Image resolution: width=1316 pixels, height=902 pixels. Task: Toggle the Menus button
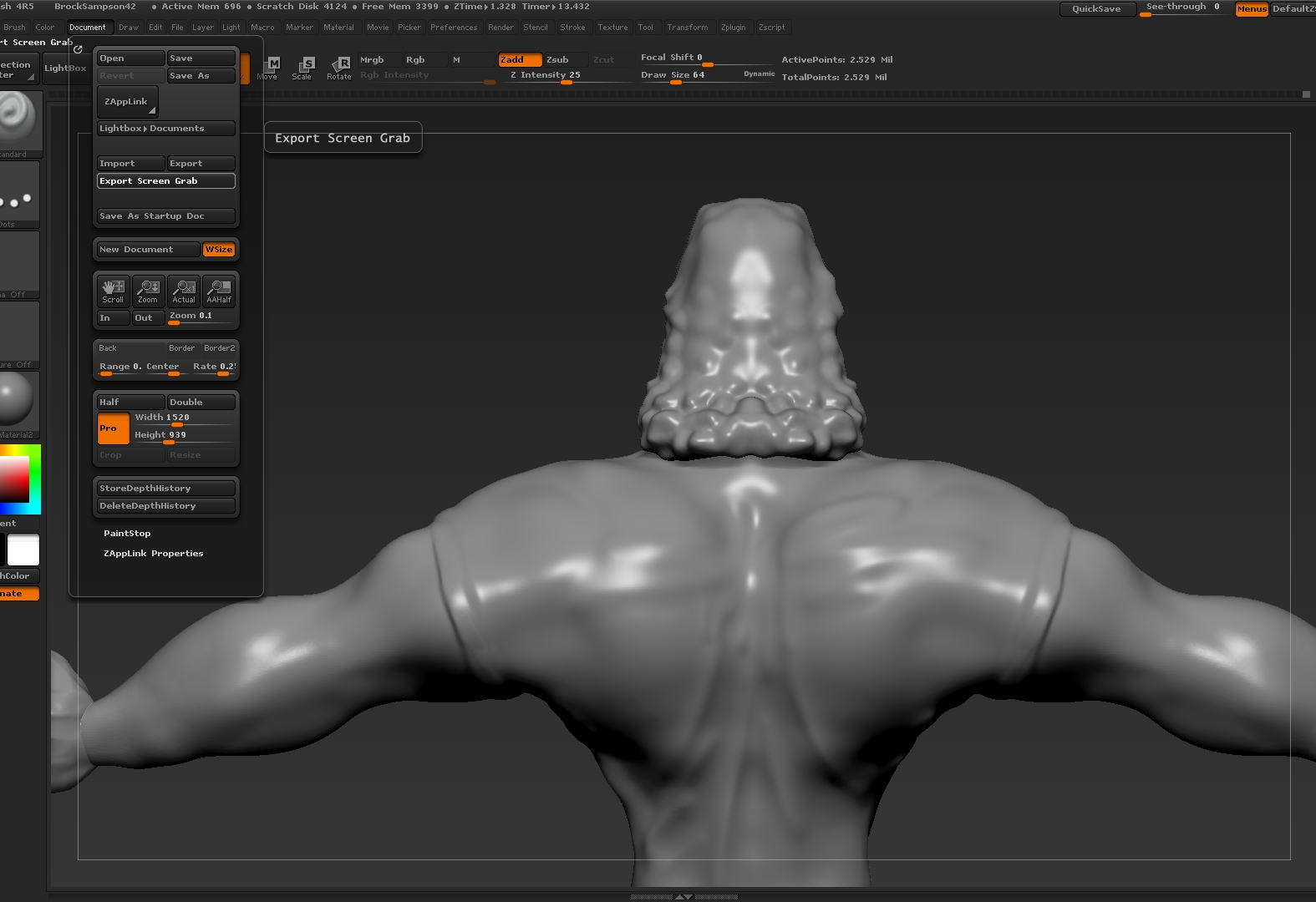(x=1251, y=9)
